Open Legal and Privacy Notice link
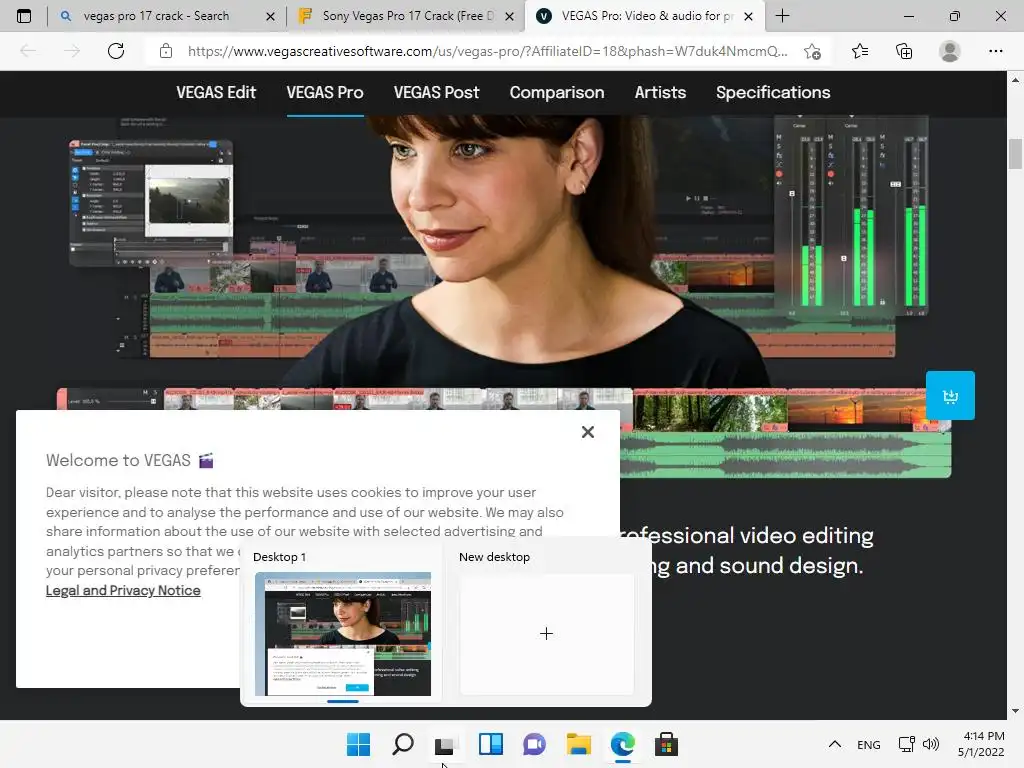 pyautogui.click(x=123, y=590)
